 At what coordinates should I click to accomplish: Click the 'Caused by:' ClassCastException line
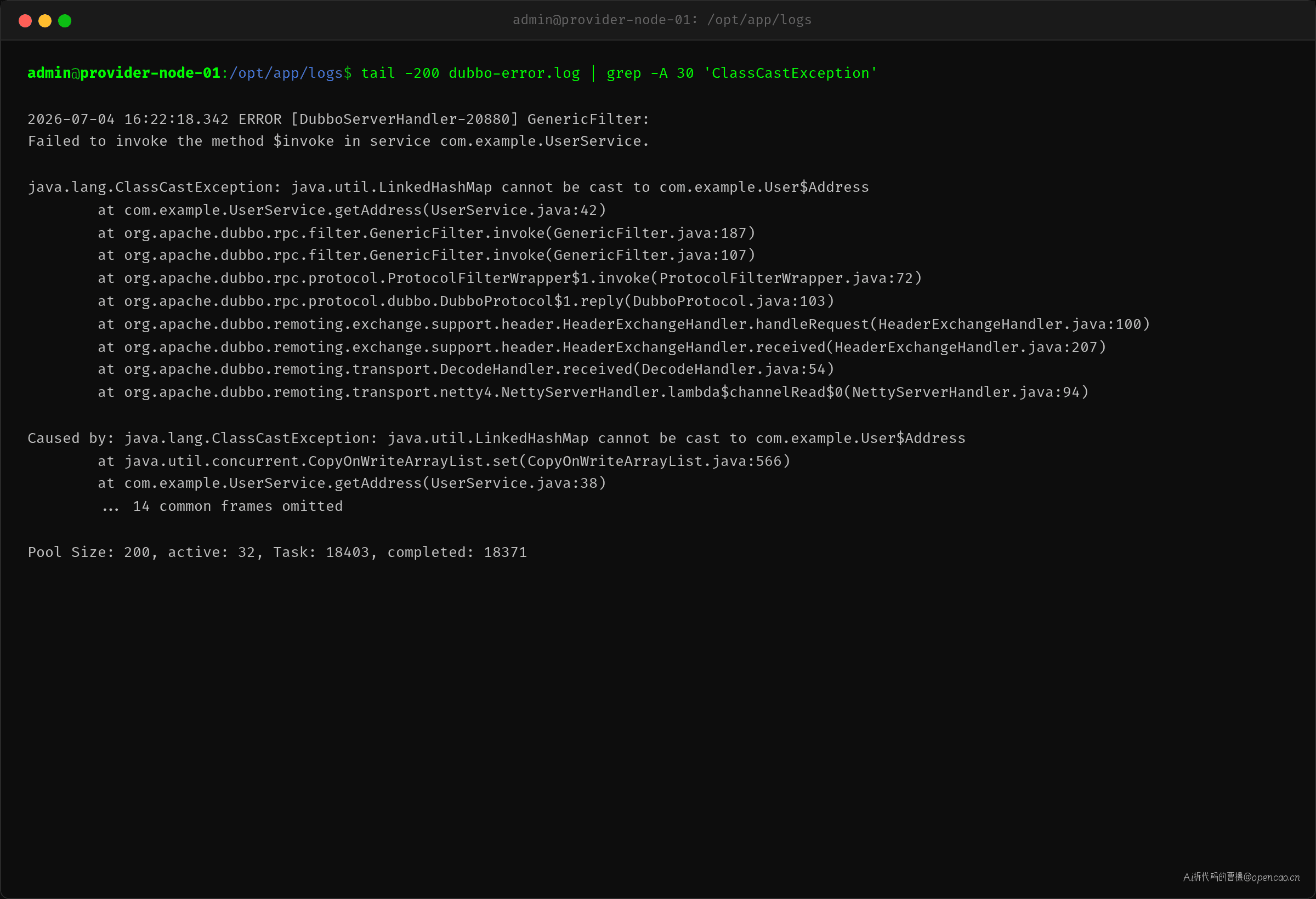coord(497,439)
